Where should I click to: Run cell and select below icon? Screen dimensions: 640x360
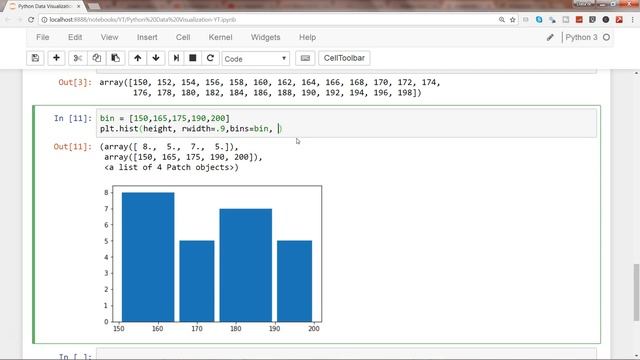pos(176,58)
